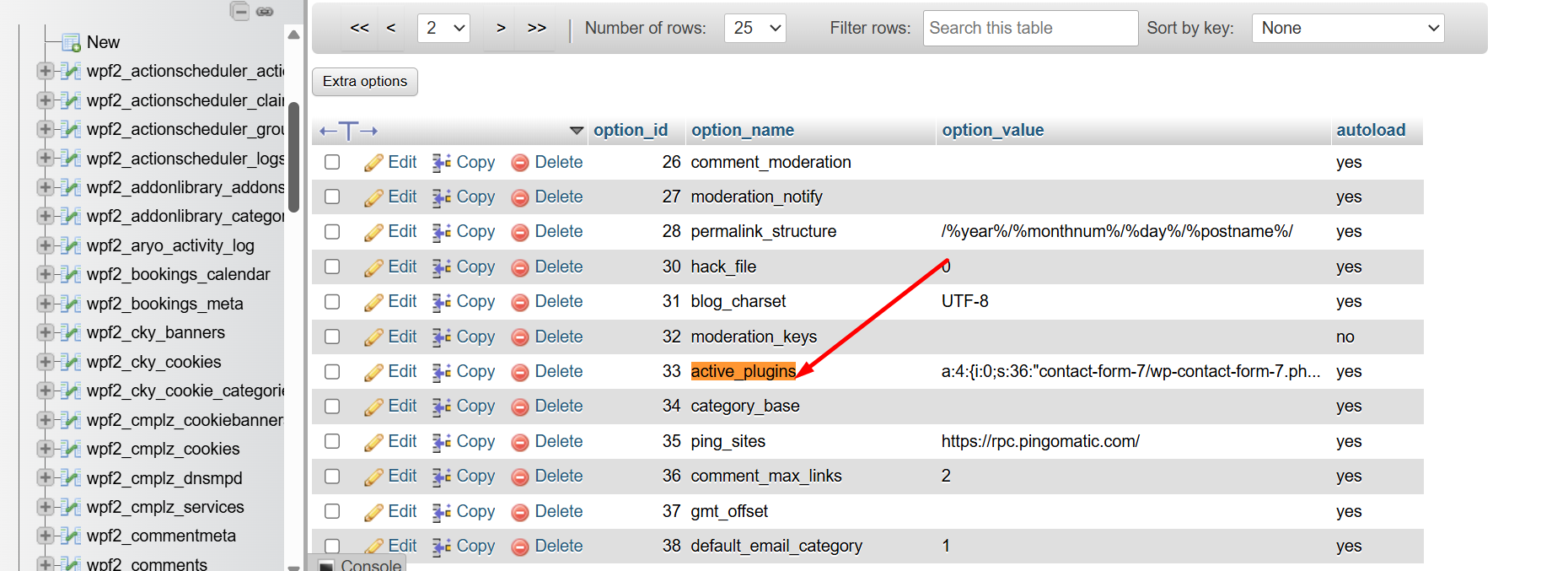The width and height of the screenshot is (1568, 571).
Task: Click the highlighted active_plugins cell
Action: (743, 371)
